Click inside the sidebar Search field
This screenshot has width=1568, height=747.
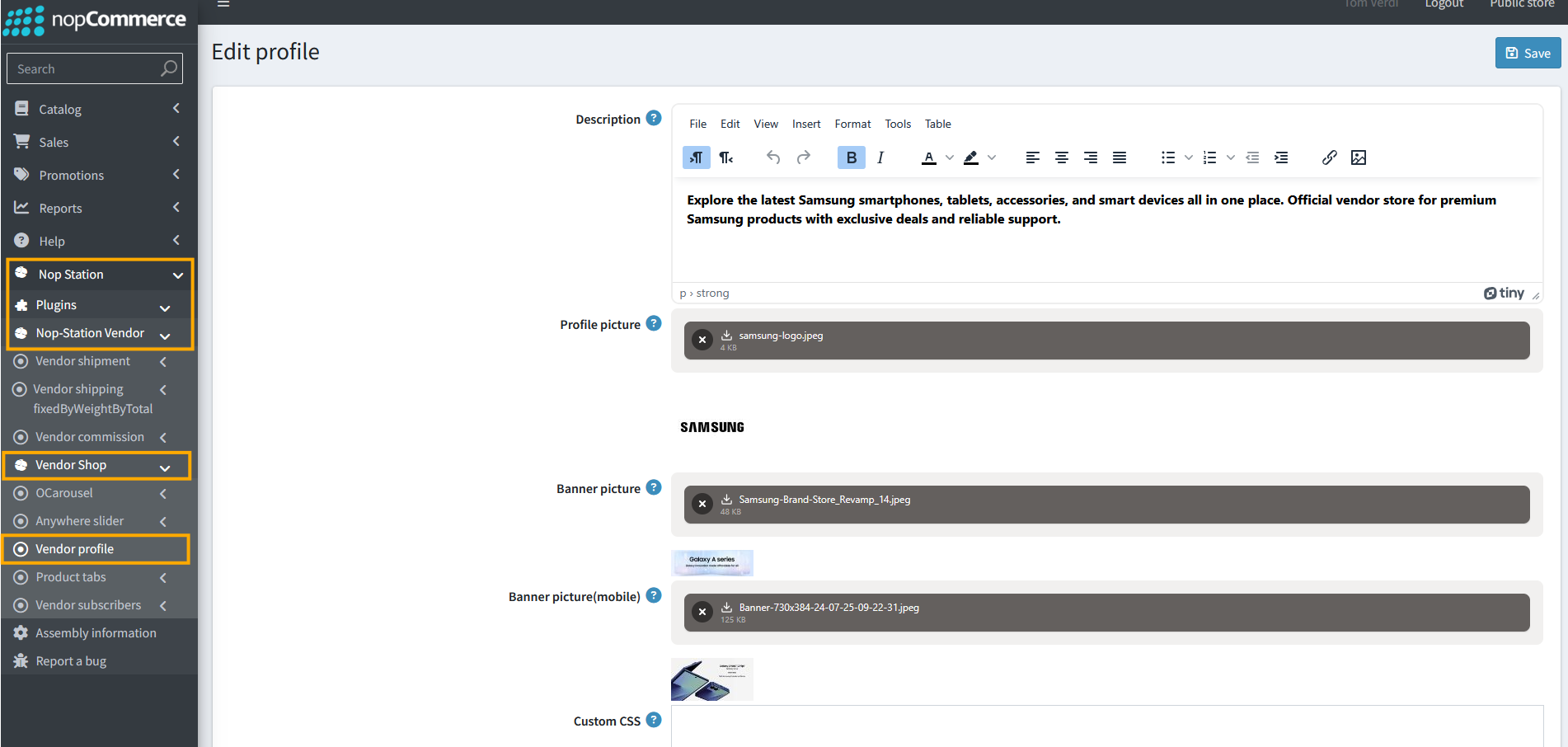95,68
